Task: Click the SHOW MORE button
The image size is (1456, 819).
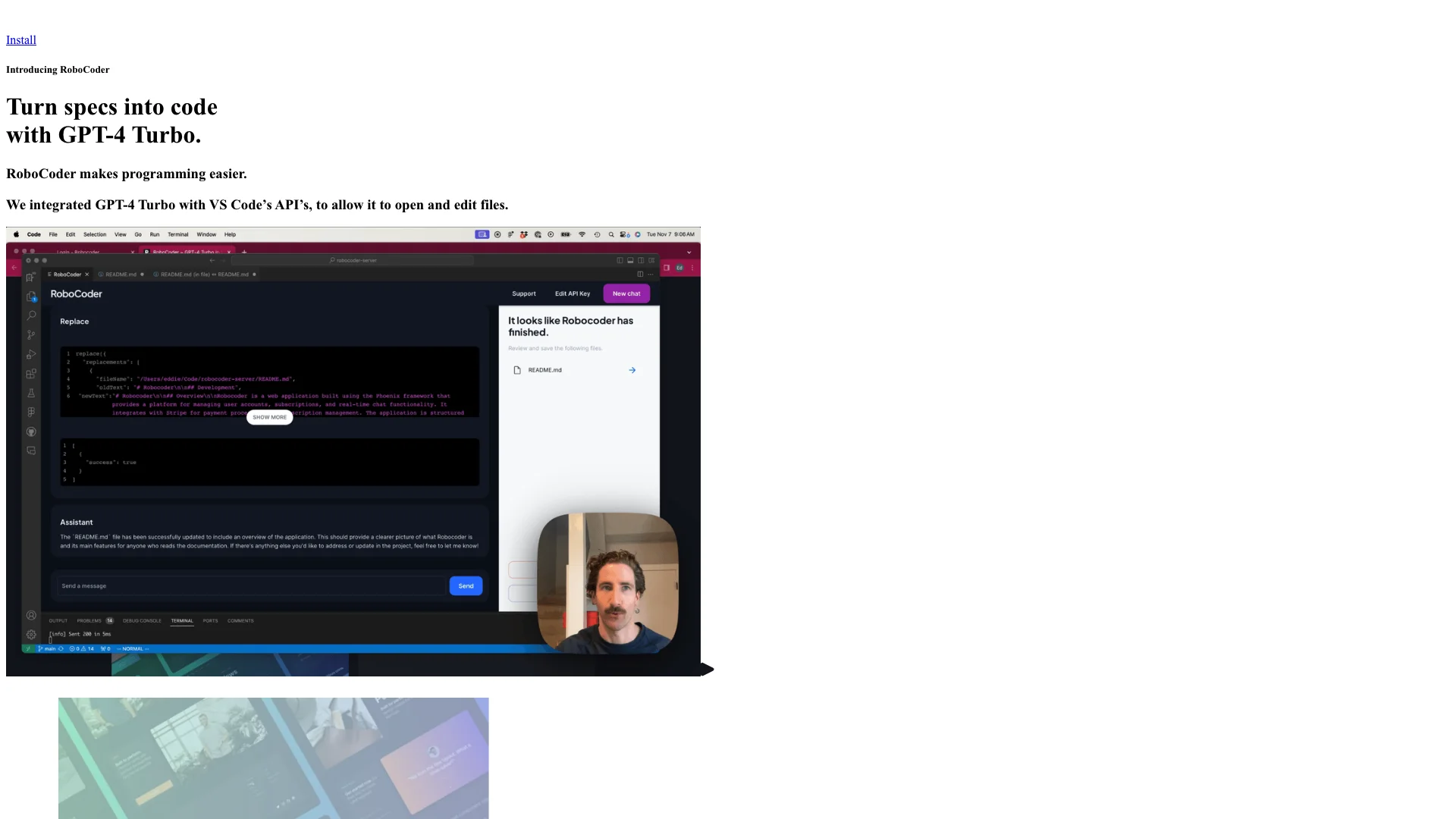Action: 270,417
